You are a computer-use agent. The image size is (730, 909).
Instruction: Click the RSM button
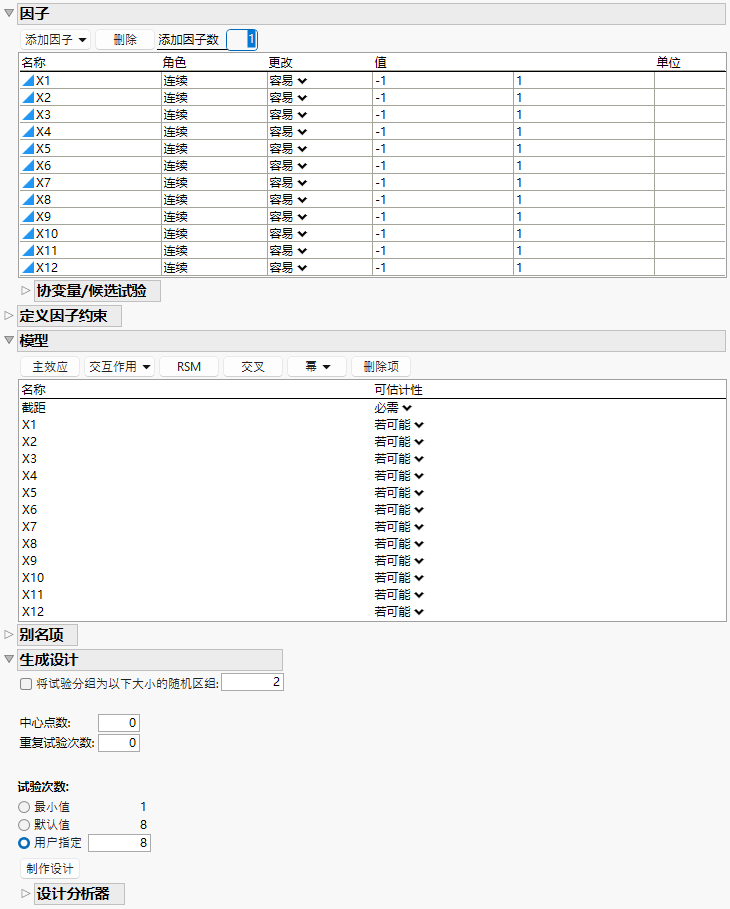189,366
